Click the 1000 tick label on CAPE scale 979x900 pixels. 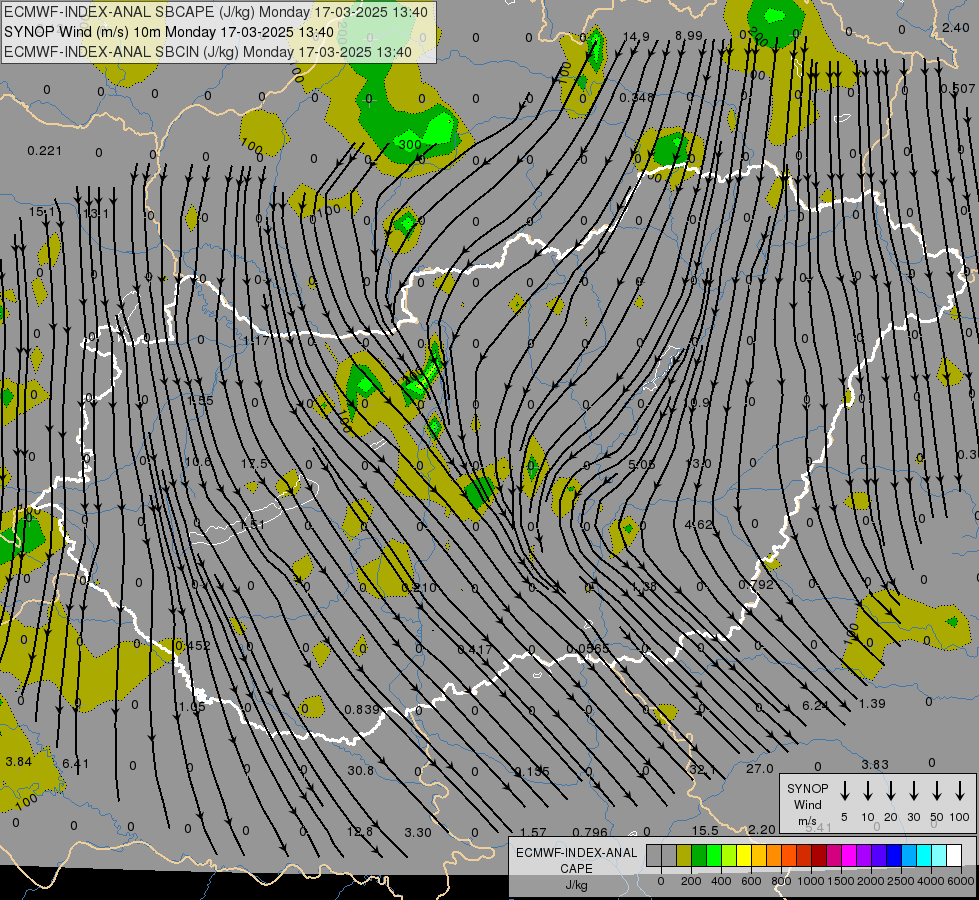[x=810, y=881]
